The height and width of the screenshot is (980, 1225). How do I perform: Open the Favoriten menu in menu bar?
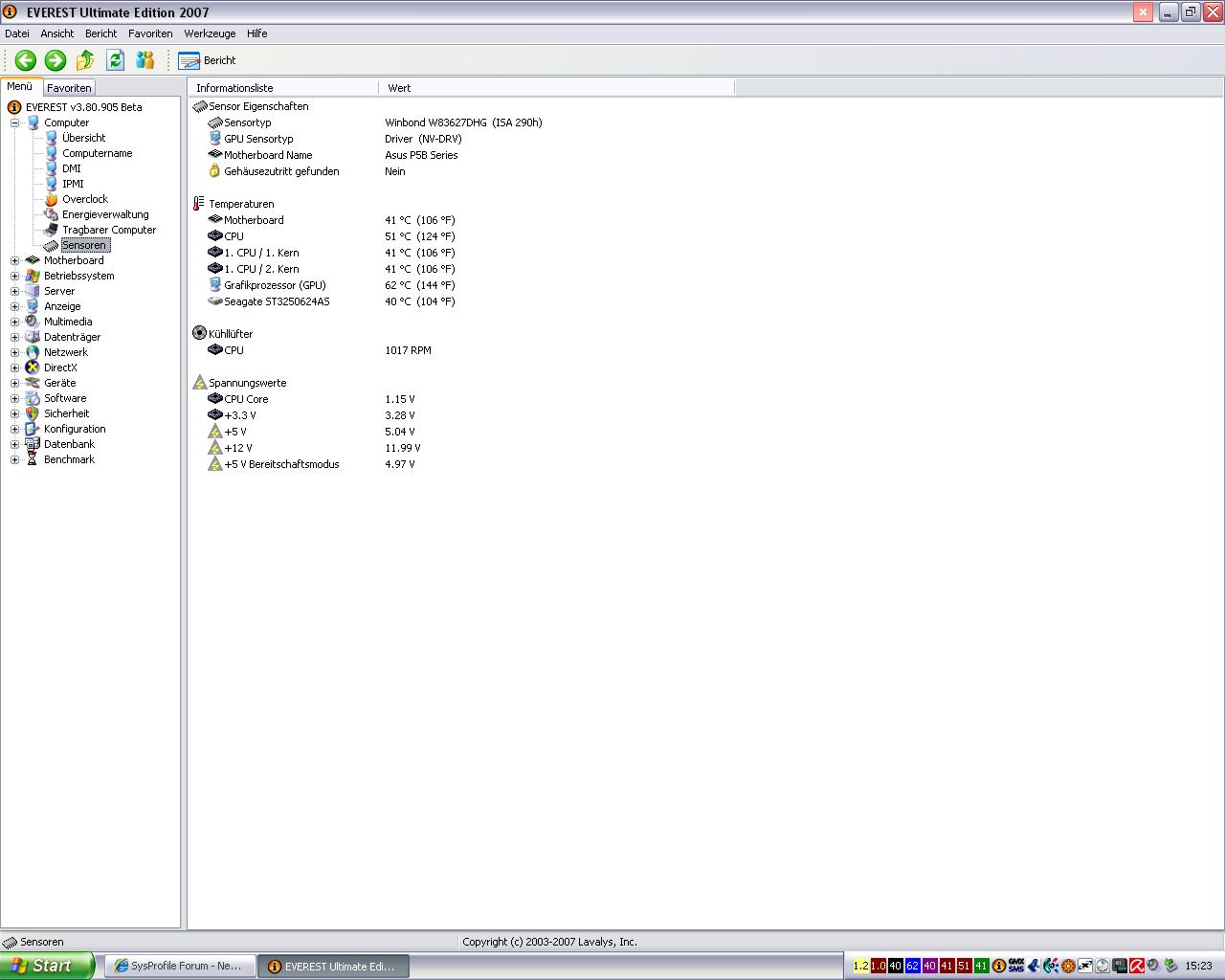[150, 33]
